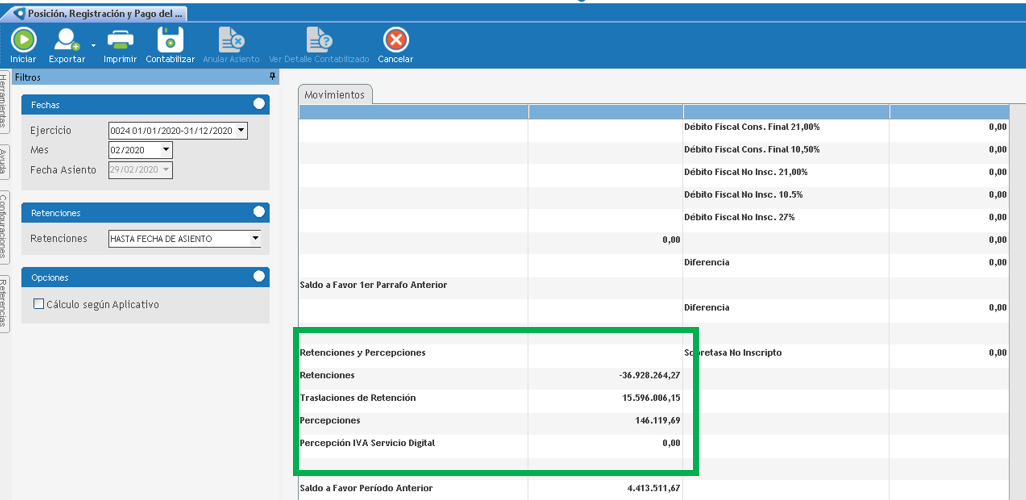Click the Iniciar play icon
The image size is (1026, 500).
click(23, 40)
